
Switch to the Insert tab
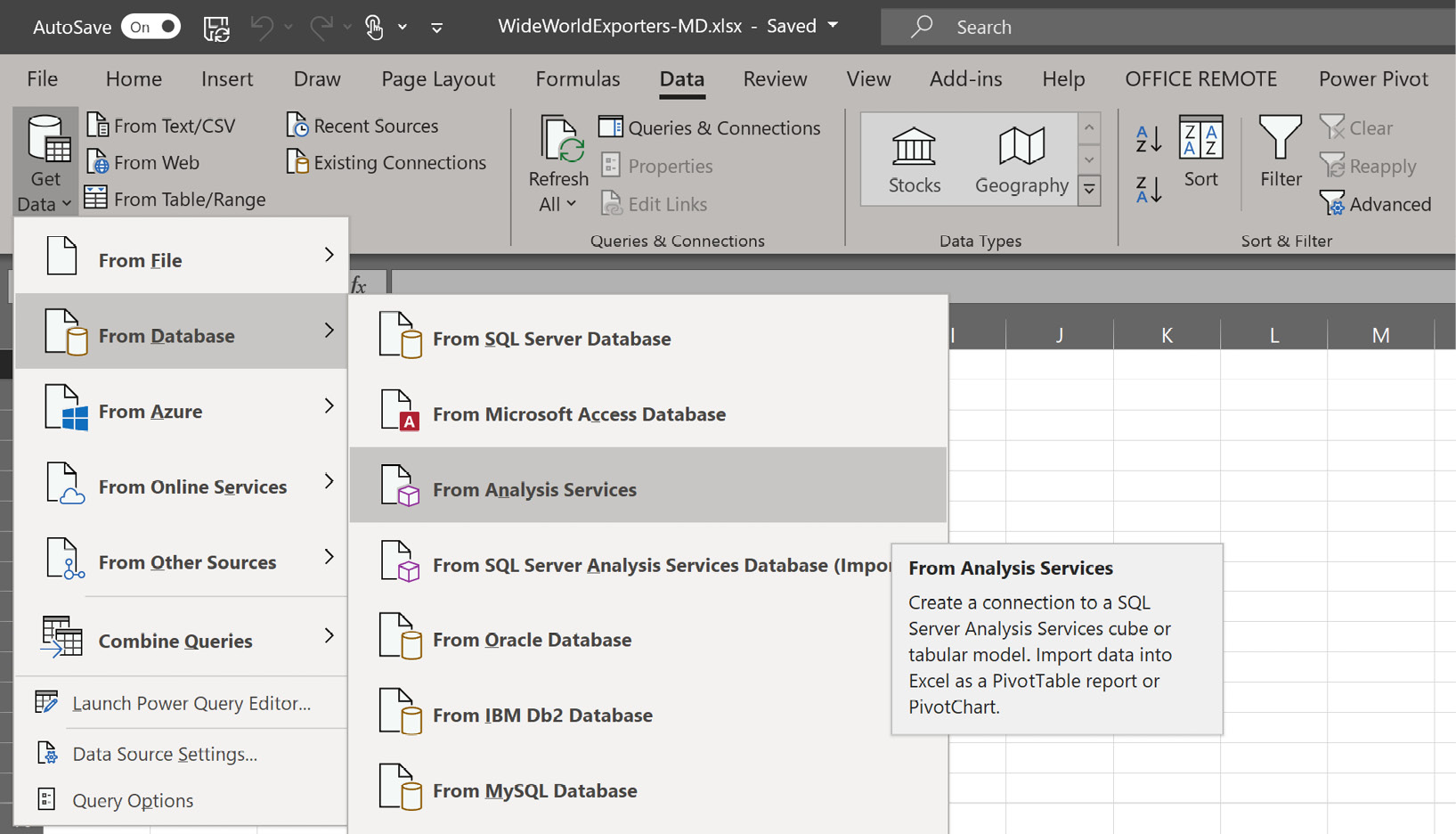227,78
